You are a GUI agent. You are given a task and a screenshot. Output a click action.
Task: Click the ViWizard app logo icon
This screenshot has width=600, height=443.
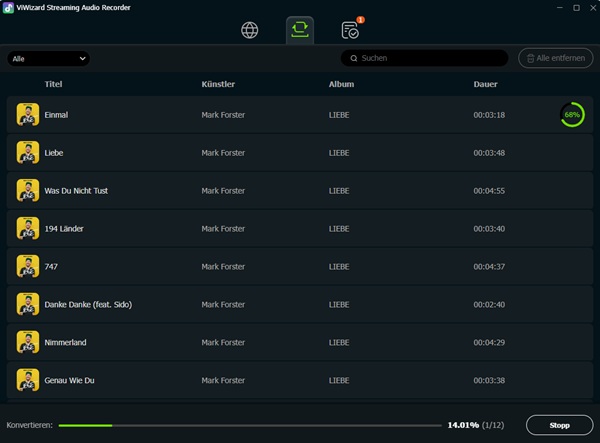[8, 8]
